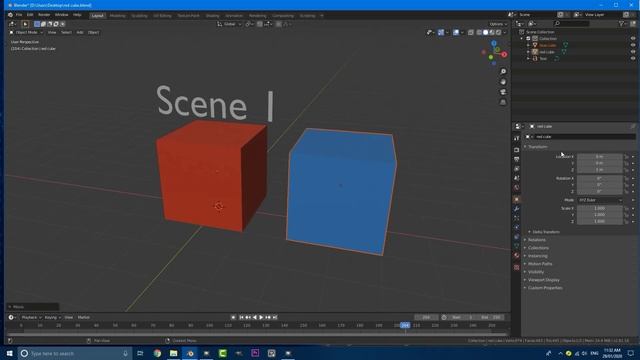Open the Object properties tab
The image size is (640, 360).
tap(516, 199)
